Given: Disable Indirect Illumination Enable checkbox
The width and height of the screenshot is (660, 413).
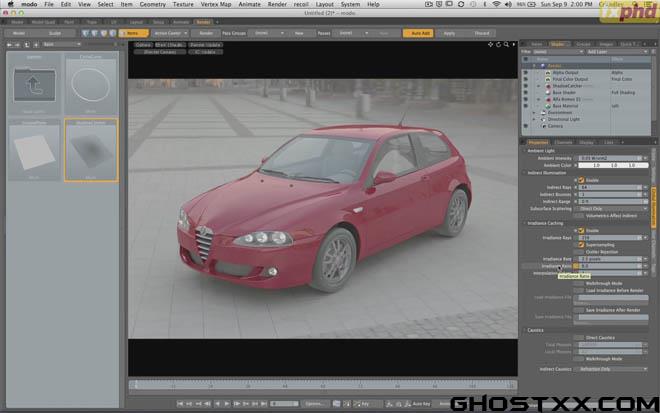Looking at the screenshot, I should click(581, 180).
